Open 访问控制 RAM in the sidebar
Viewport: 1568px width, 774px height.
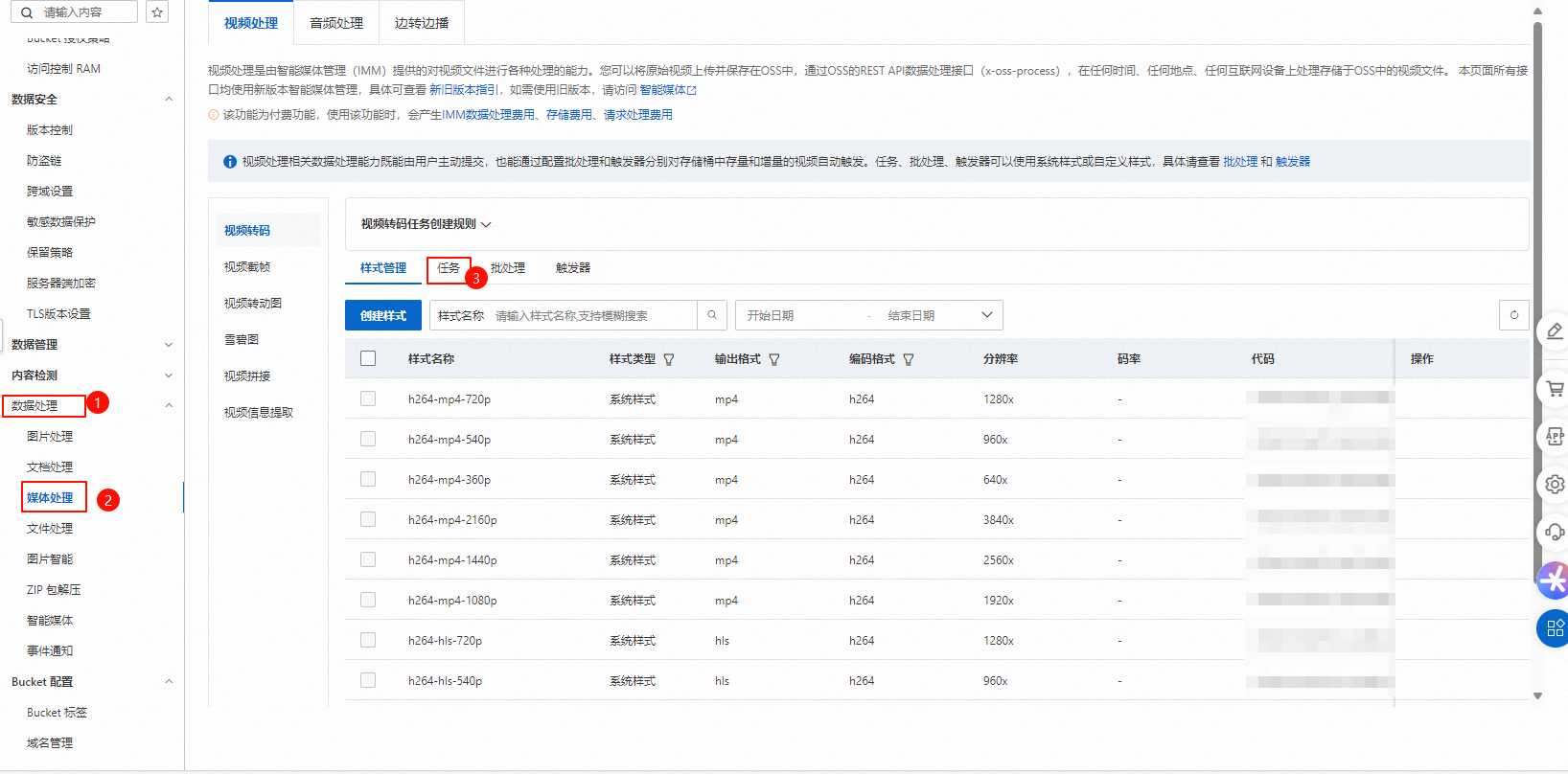tap(63, 69)
